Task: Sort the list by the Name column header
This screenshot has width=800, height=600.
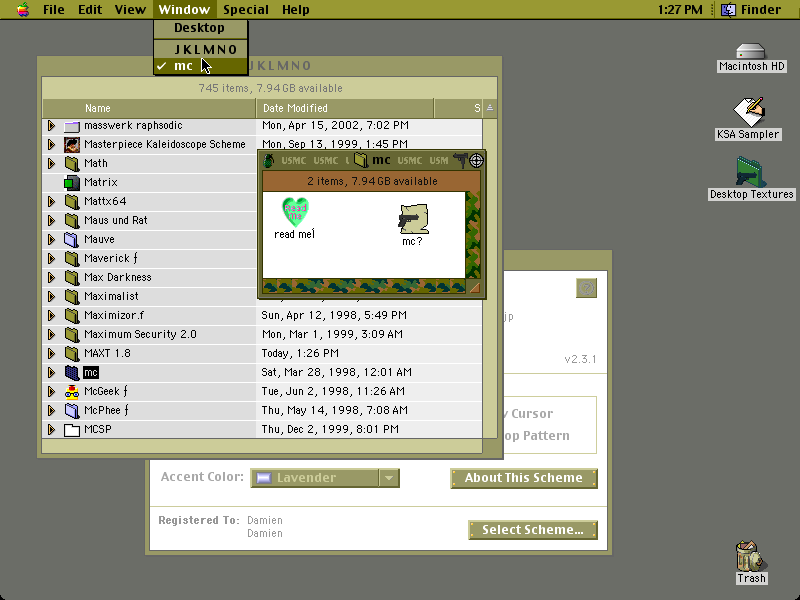Action: [x=149, y=108]
